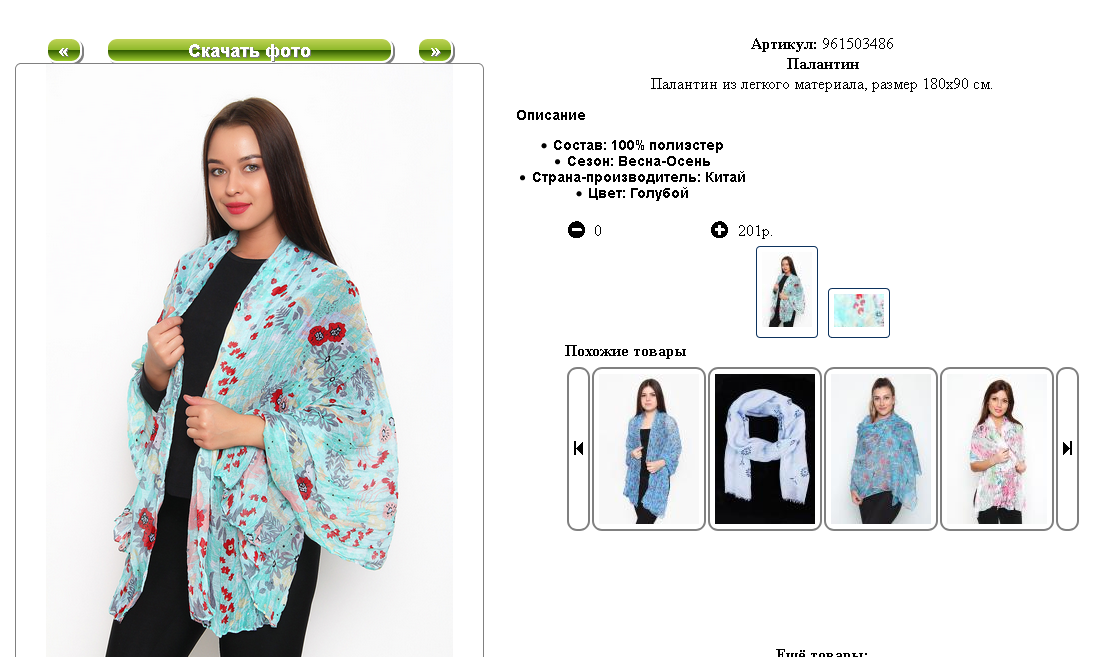Image resolution: width=1108 pixels, height=657 pixels.
Task: Click the Описание heading
Action: pos(550,115)
